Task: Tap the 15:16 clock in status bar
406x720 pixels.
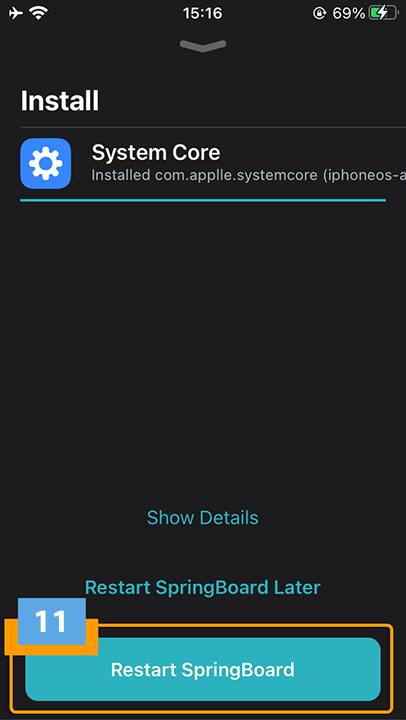Action: pyautogui.click(x=203, y=13)
